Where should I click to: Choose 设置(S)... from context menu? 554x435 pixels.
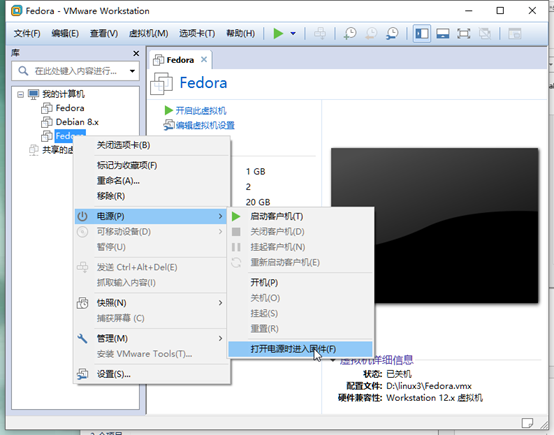point(152,374)
